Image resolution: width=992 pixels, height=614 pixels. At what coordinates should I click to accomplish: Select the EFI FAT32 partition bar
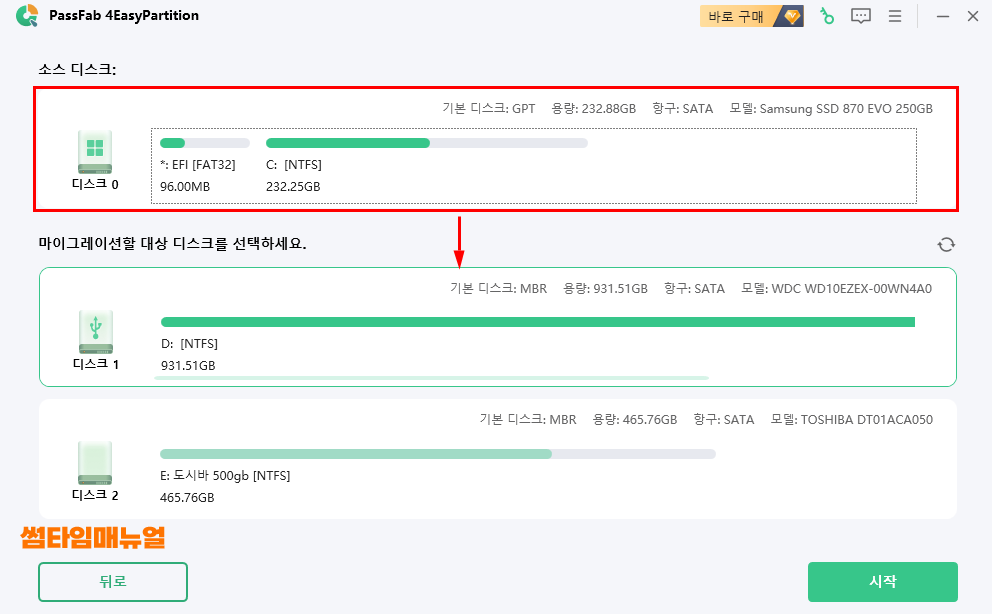click(x=205, y=143)
